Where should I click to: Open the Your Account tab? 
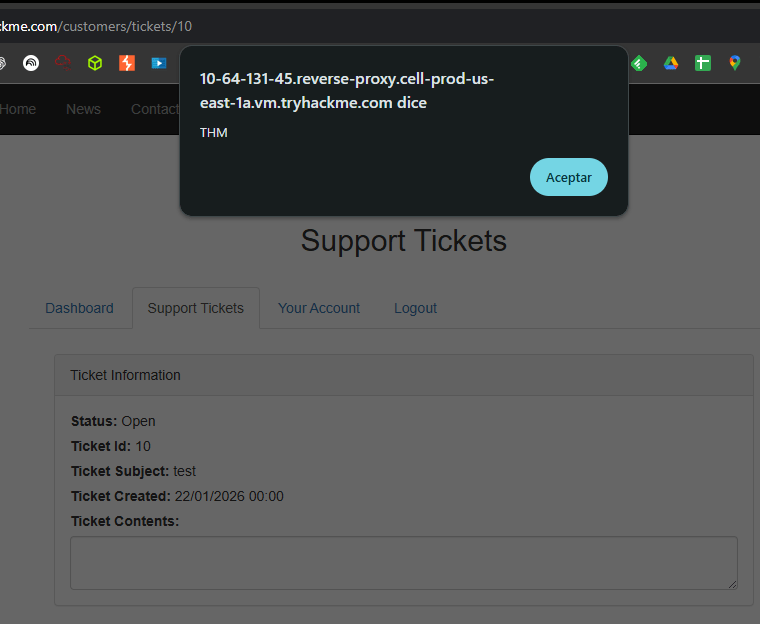pyautogui.click(x=319, y=308)
